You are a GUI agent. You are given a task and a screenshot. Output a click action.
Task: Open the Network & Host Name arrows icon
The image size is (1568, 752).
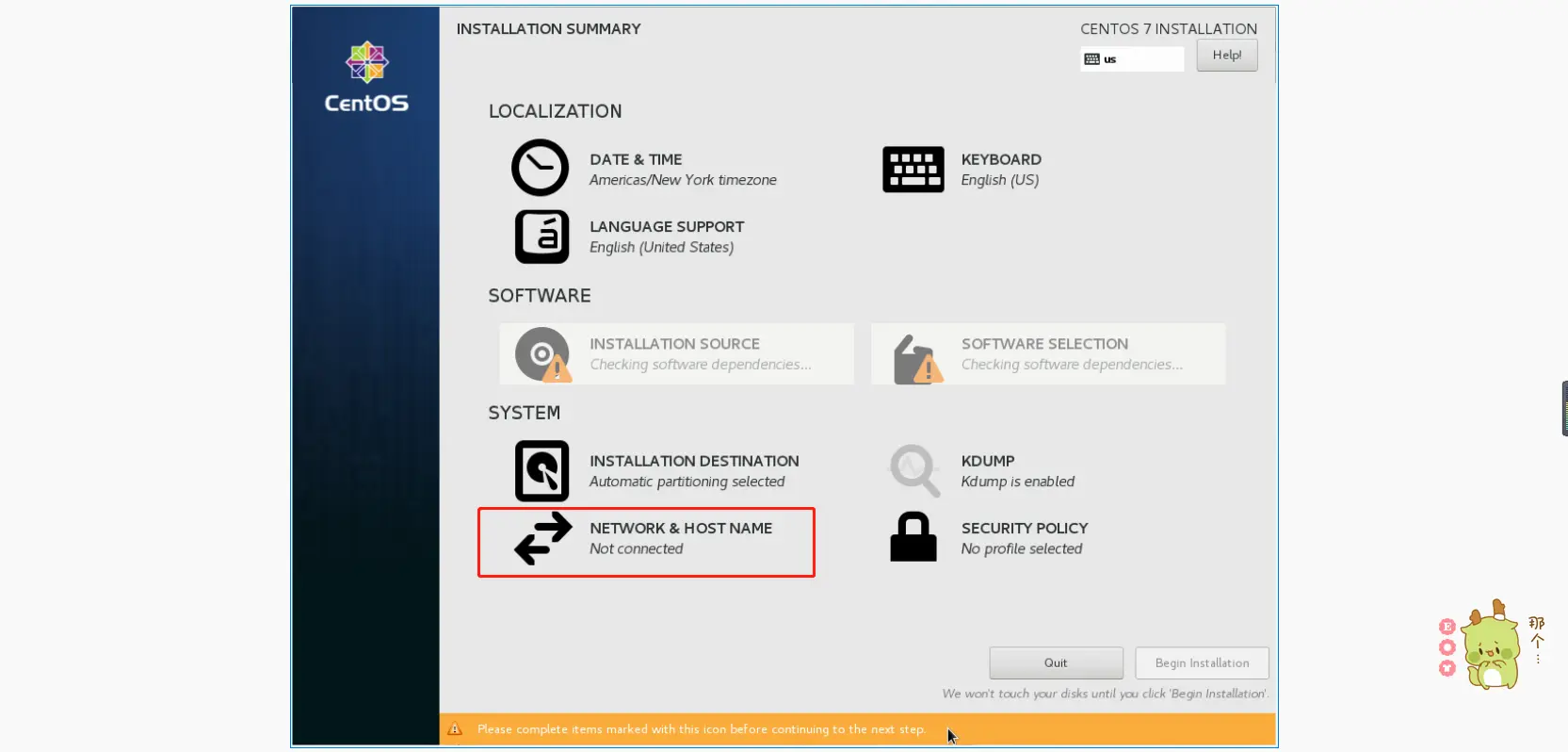542,539
